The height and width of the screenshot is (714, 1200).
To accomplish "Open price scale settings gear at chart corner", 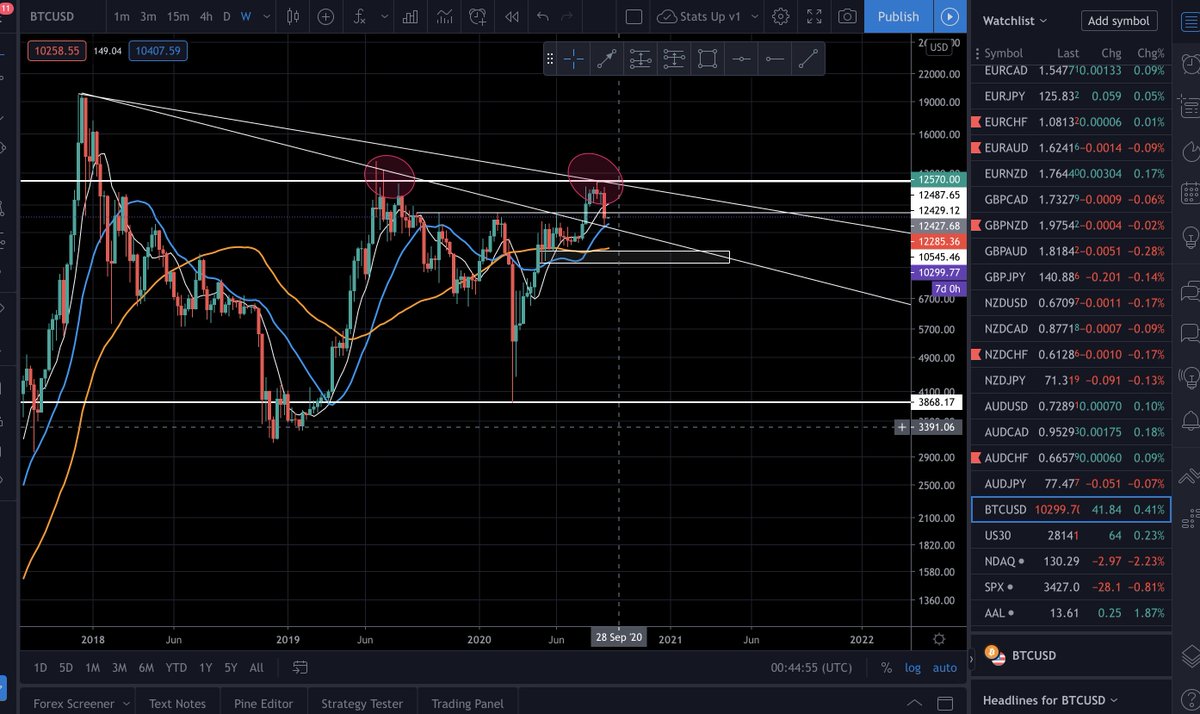I will tap(938, 638).
